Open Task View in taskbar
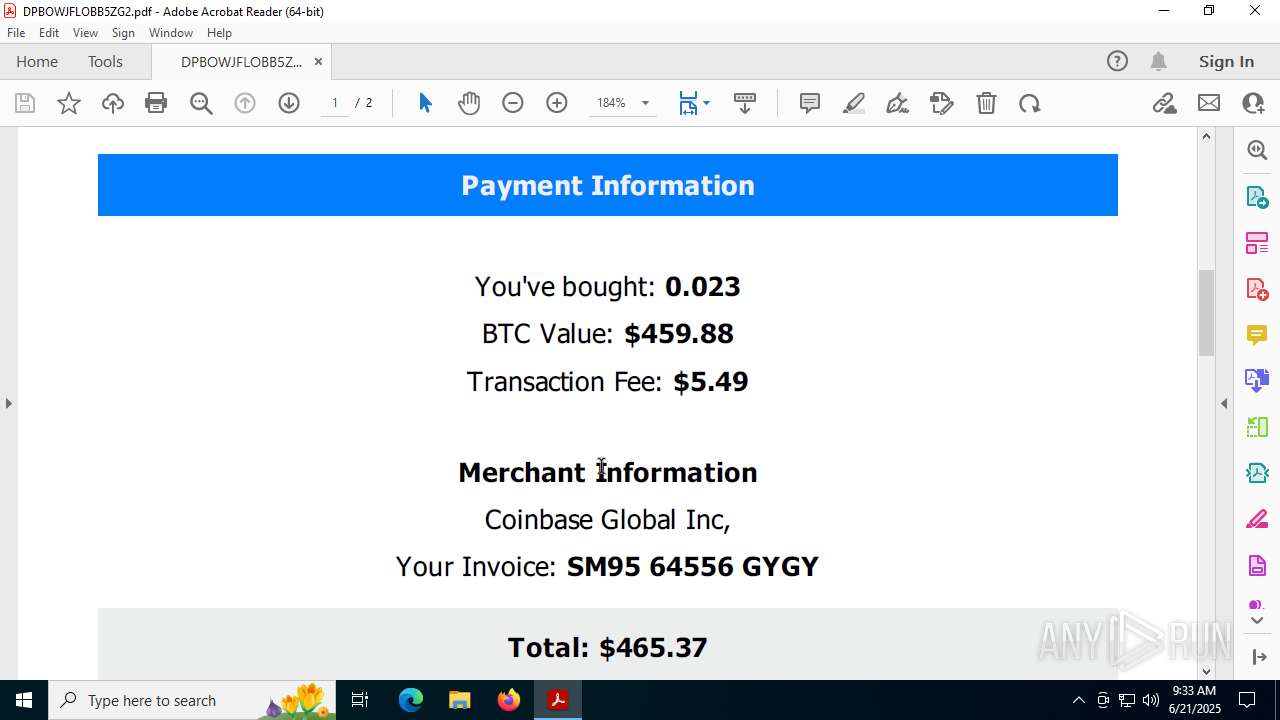Screen dimensions: 1280x720 [x=360, y=700]
